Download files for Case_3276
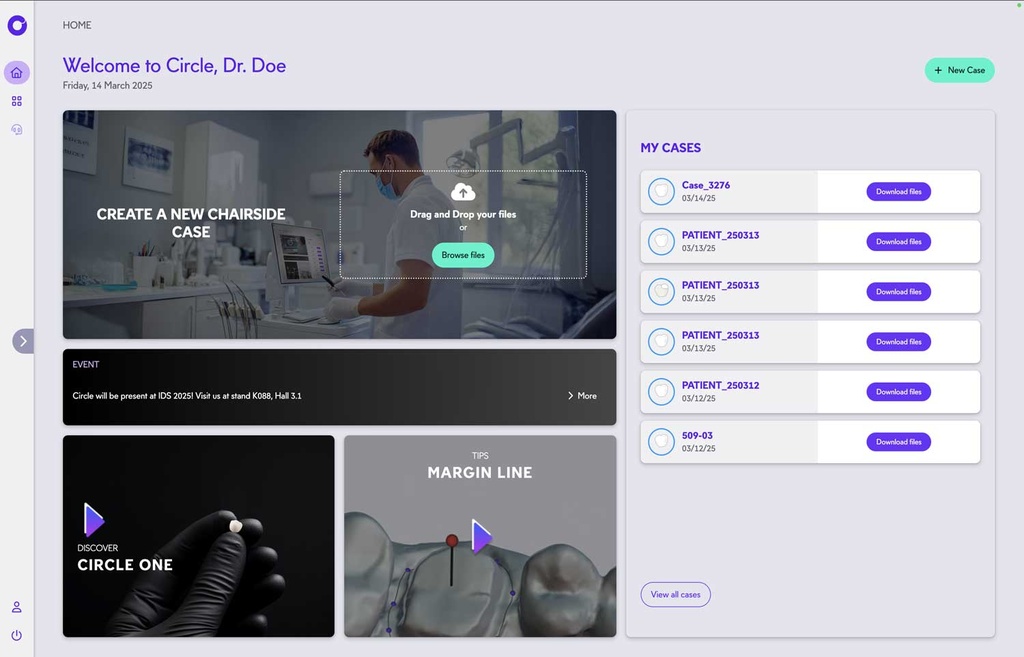Screen dimensions: 1024x657 coord(898,192)
